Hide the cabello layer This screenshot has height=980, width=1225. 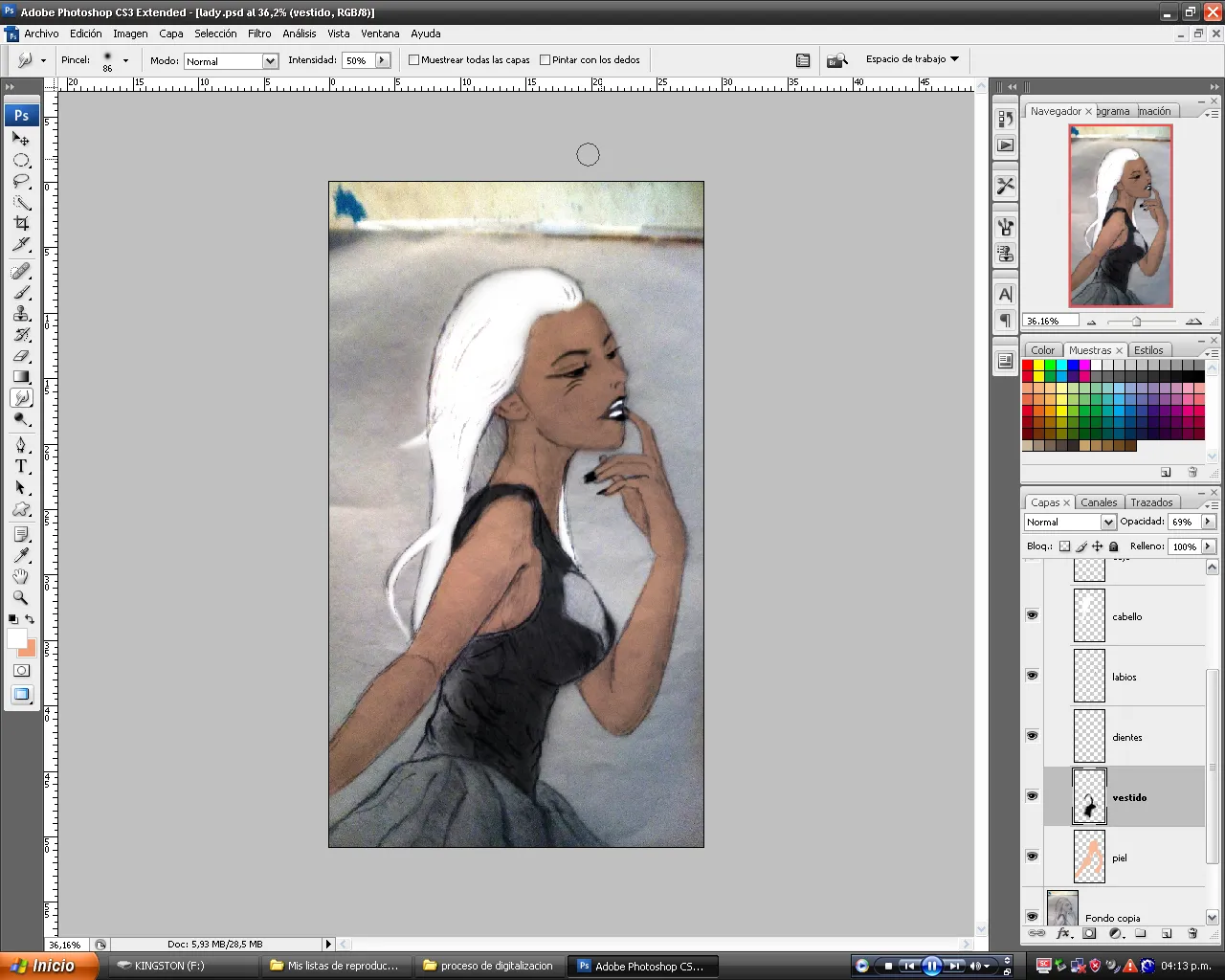1032,615
